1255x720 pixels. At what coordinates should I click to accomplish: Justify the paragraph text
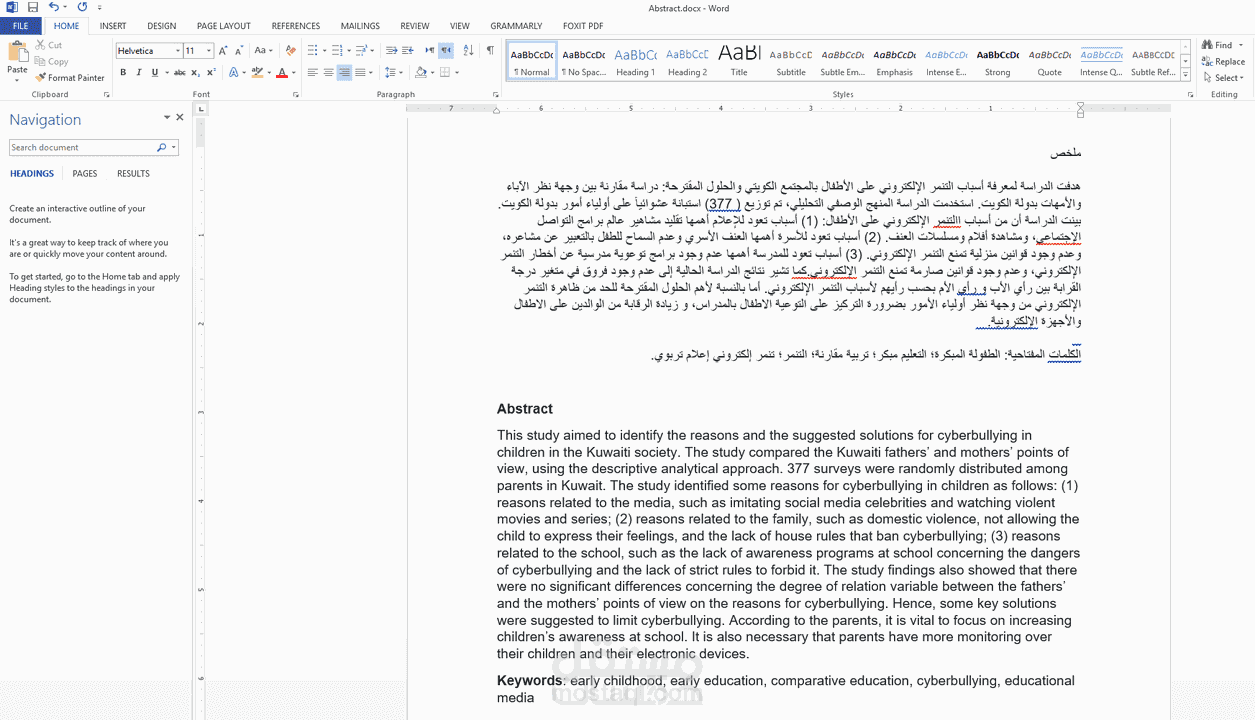click(360, 72)
